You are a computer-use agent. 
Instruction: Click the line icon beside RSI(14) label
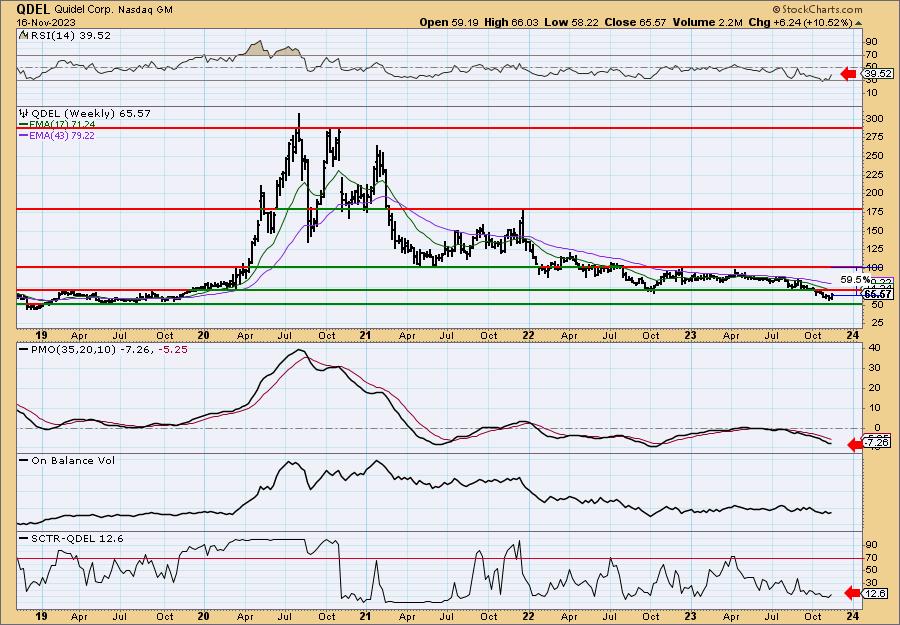click(x=23, y=35)
